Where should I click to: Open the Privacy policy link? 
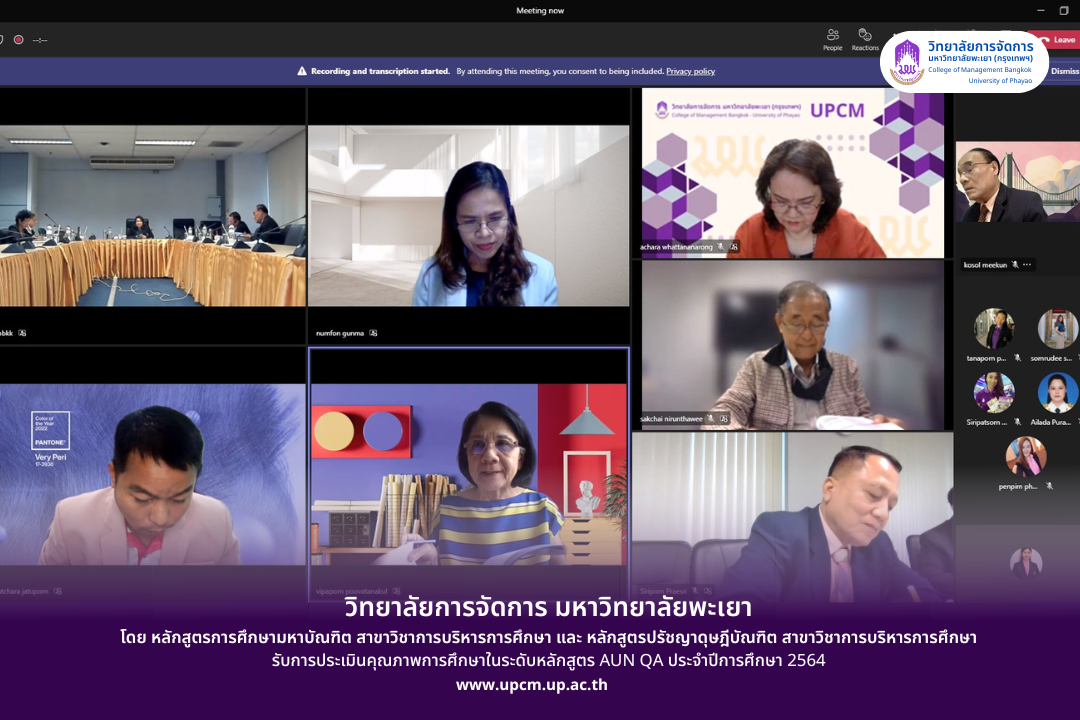coord(690,71)
